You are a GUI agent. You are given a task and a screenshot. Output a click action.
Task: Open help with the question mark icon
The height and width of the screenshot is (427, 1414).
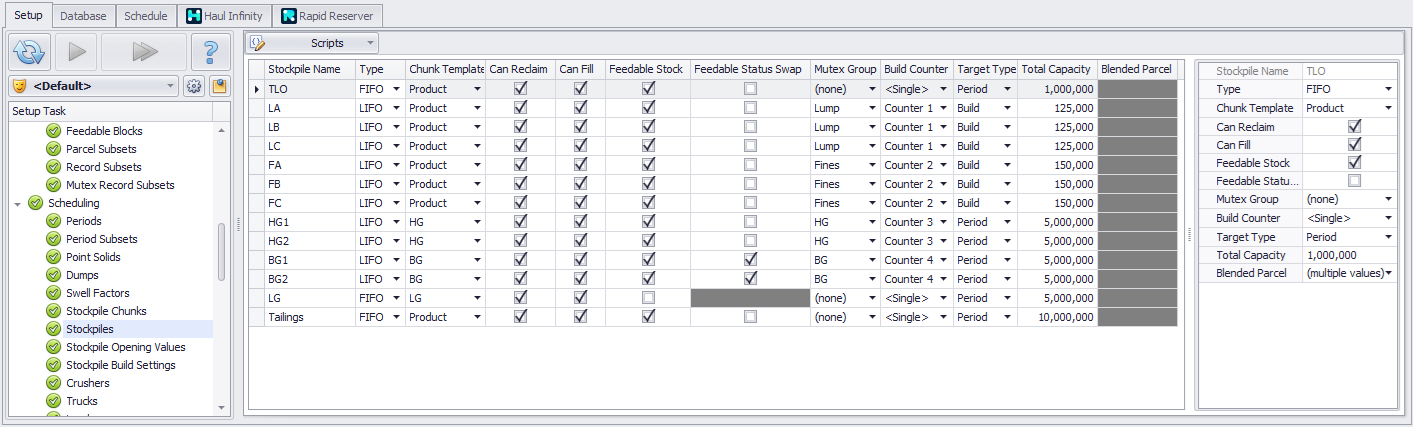tap(210, 52)
